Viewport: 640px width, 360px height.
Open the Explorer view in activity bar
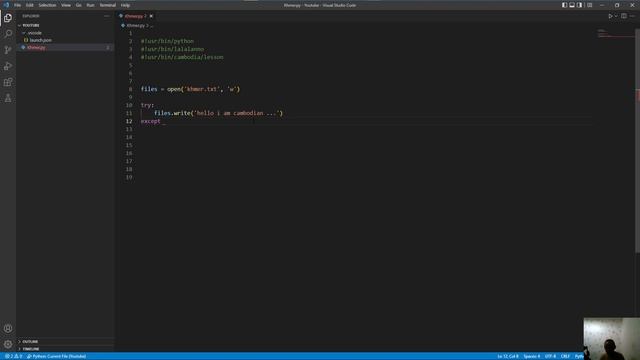tap(8, 18)
